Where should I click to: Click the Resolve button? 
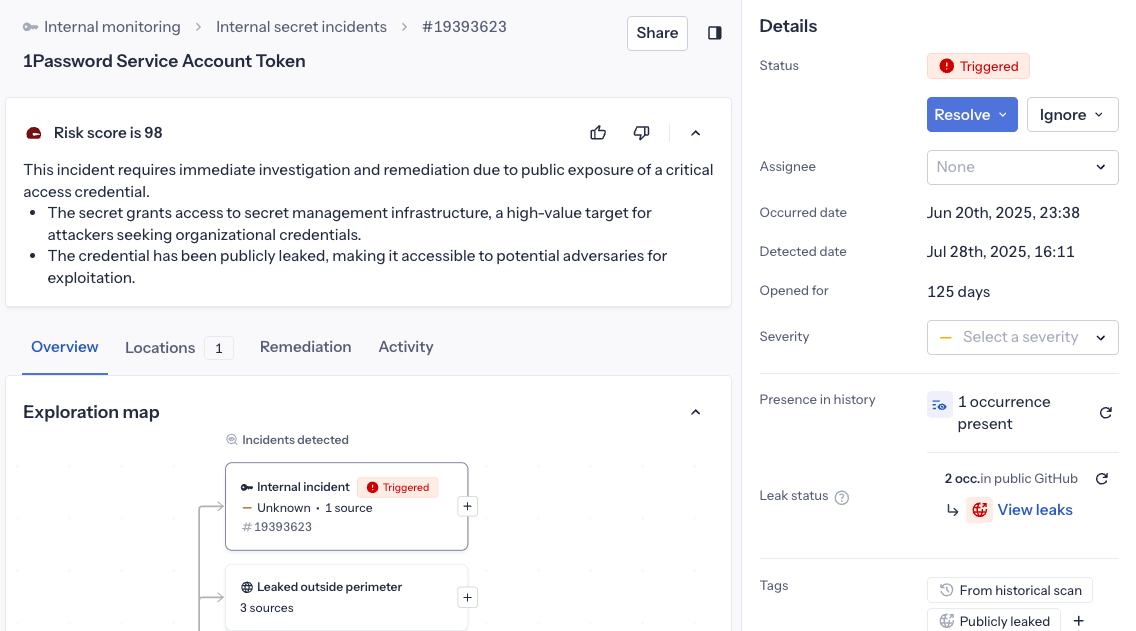click(964, 114)
